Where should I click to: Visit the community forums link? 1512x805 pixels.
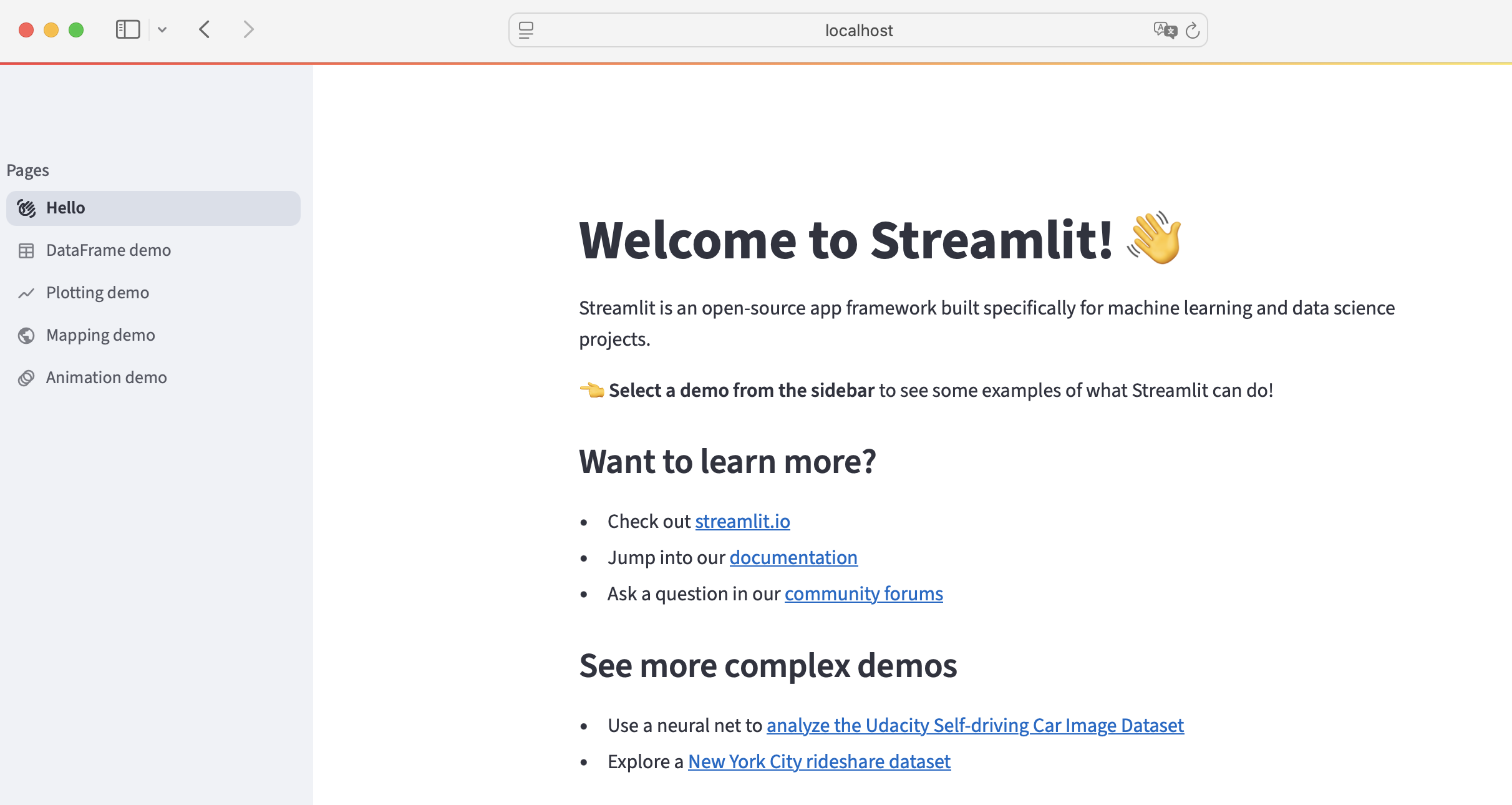click(x=863, y=593)
